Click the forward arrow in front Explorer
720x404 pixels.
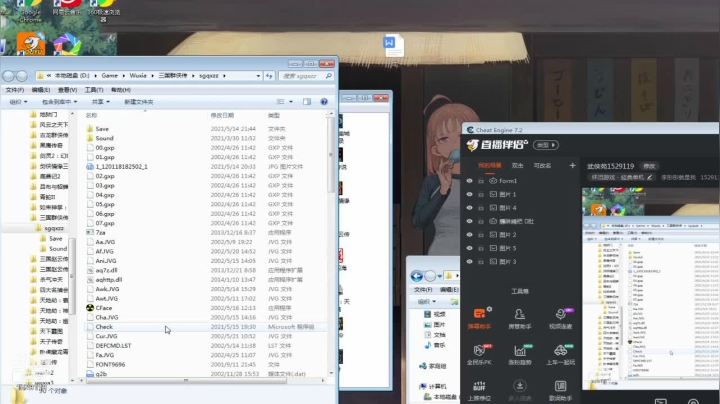coord(22,76)
